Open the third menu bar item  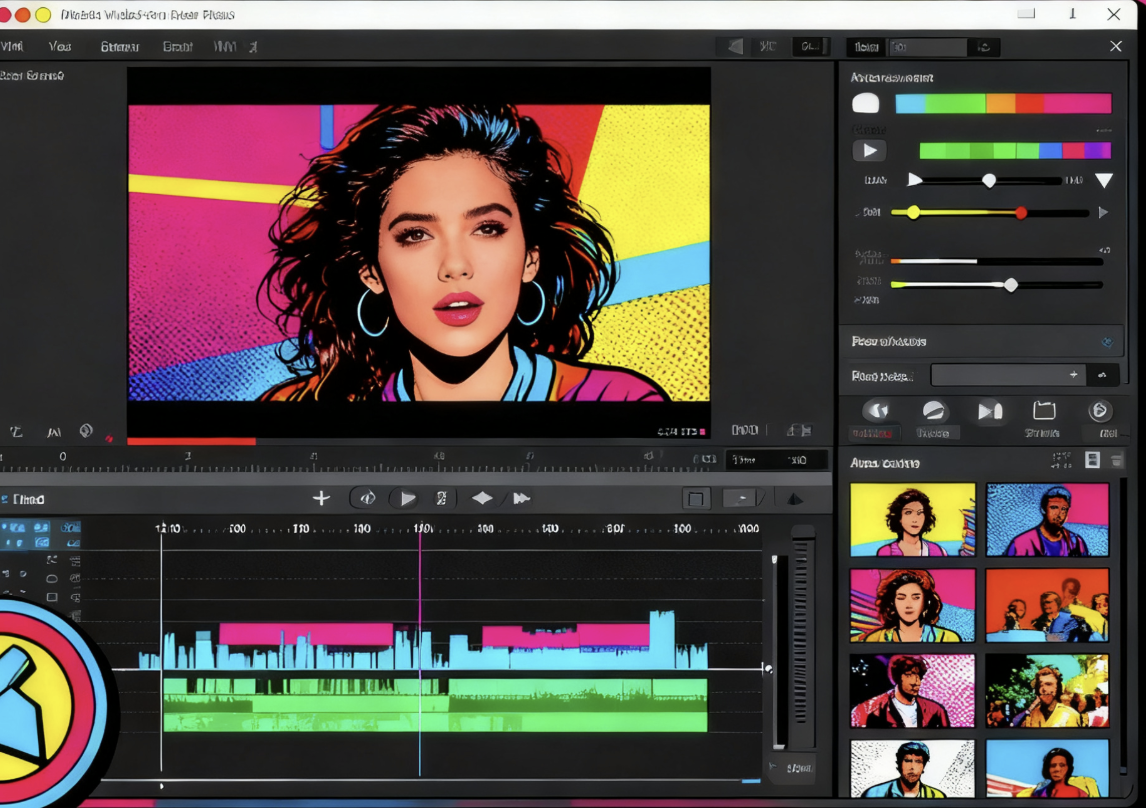point(119,47)
